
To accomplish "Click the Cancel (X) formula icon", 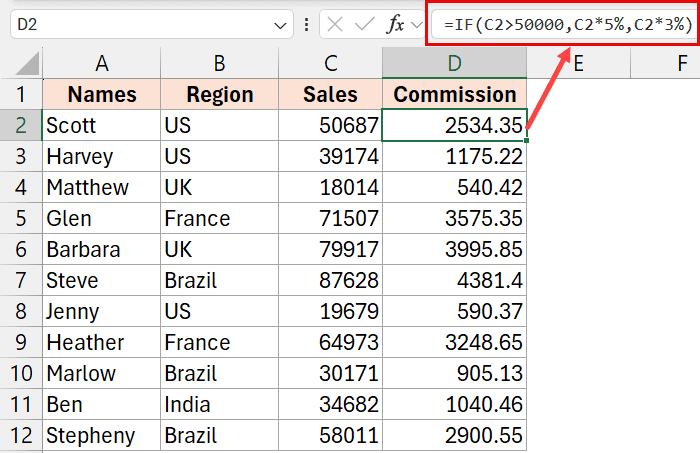I will click(334, 24).
